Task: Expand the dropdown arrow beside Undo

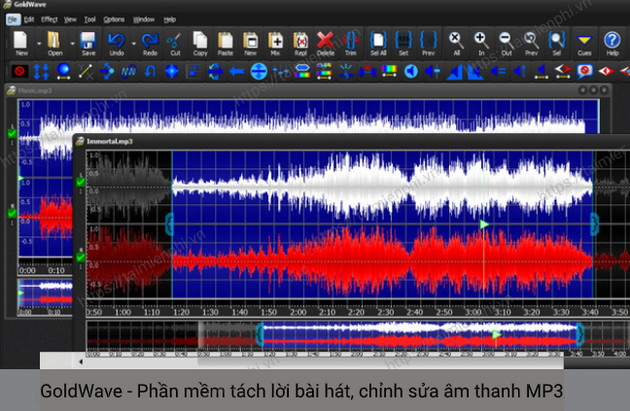Action: pos(133,43)
